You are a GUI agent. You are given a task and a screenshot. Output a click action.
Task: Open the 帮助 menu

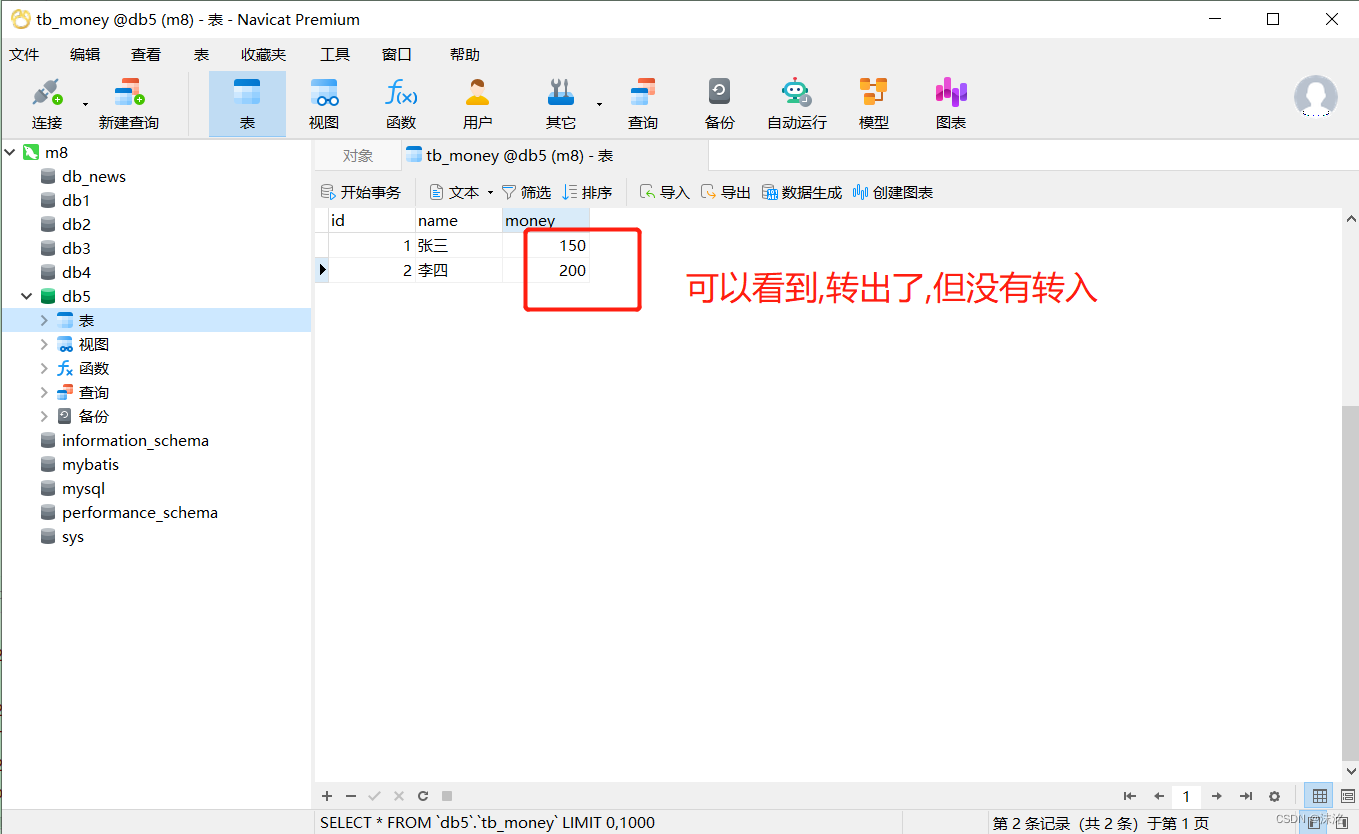pyautogui.click(x=465, y=55)
